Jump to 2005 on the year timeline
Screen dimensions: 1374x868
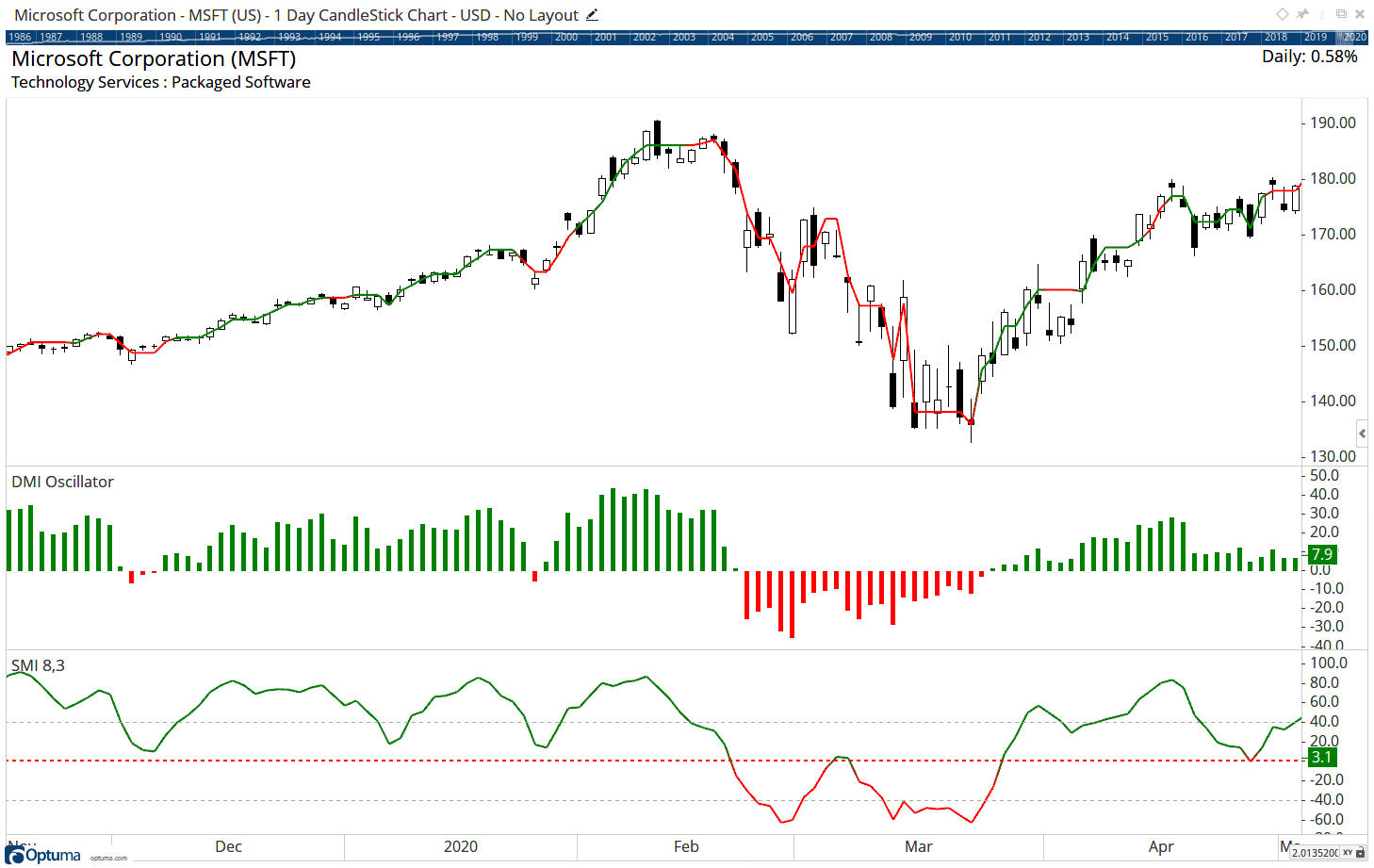tap(762, 38)
